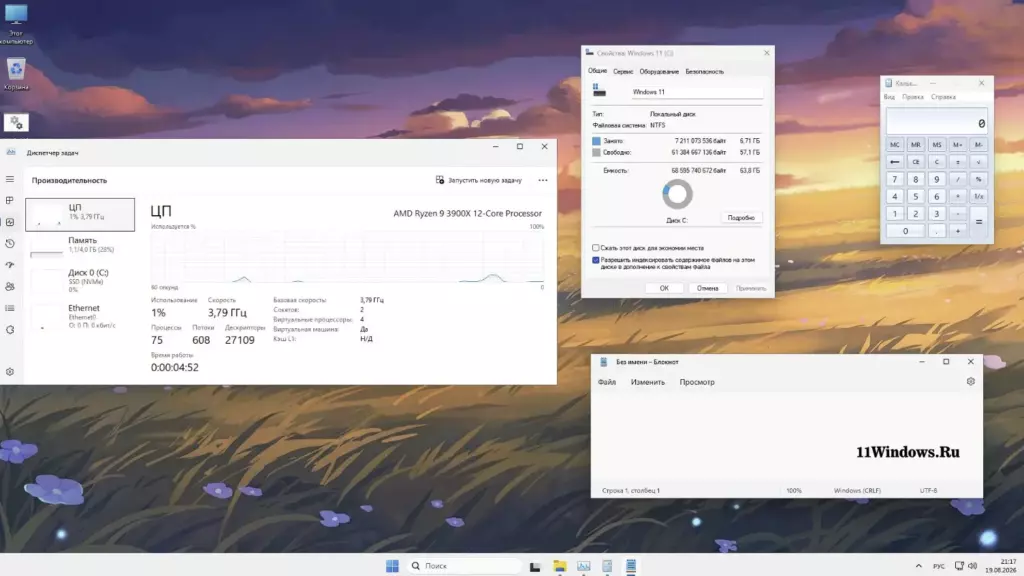Select the Ethernet performance entry
Image resolution: width=1024 pixels, height=576 pixels.
[x=80, y=315]
